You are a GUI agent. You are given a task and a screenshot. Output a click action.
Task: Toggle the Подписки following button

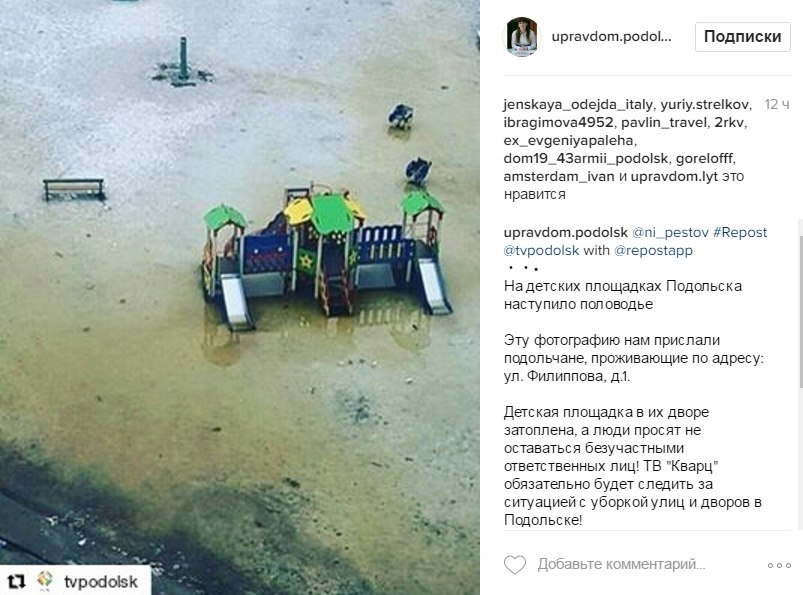[743, 36]
